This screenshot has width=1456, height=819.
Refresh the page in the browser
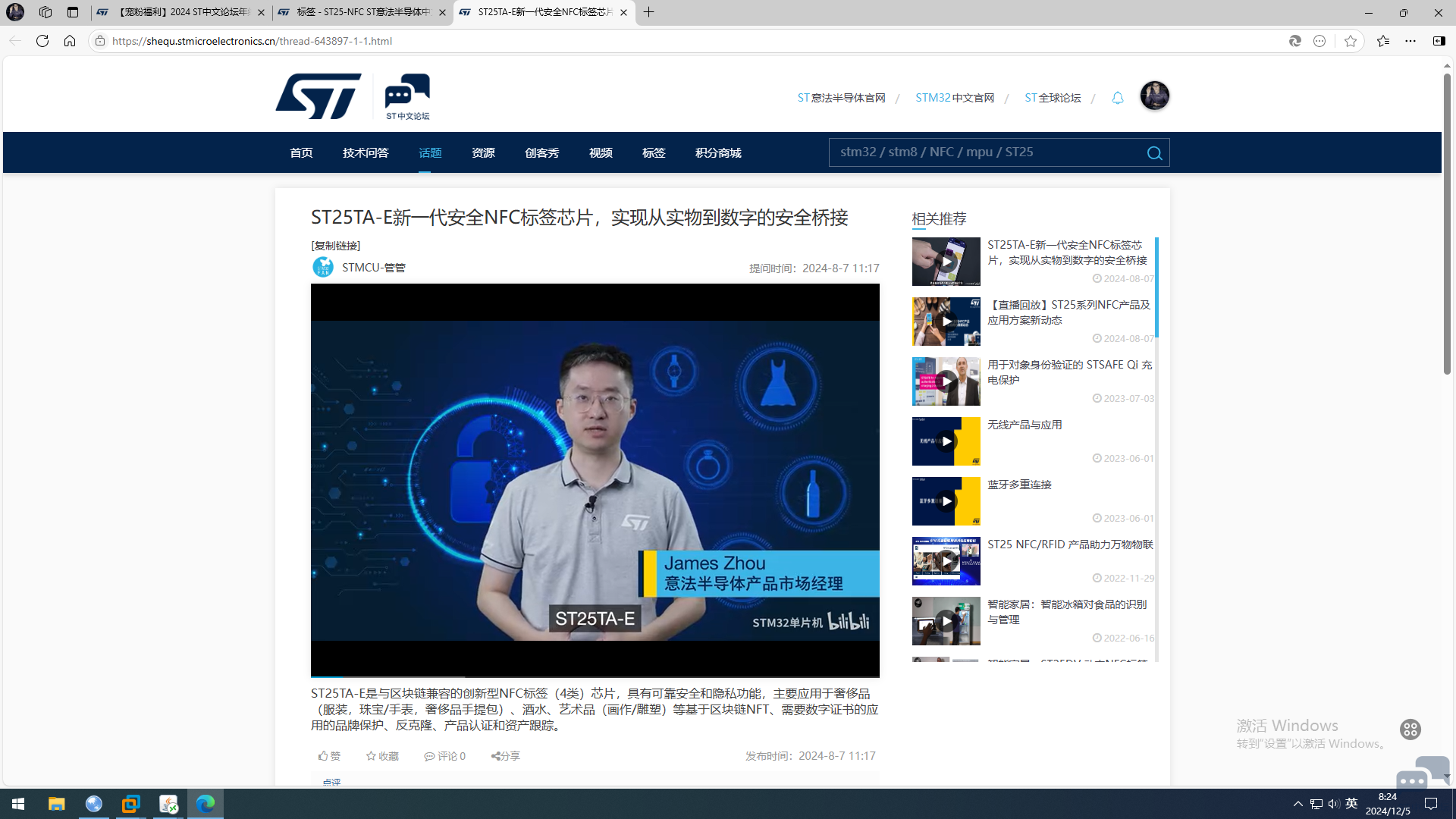42,41
